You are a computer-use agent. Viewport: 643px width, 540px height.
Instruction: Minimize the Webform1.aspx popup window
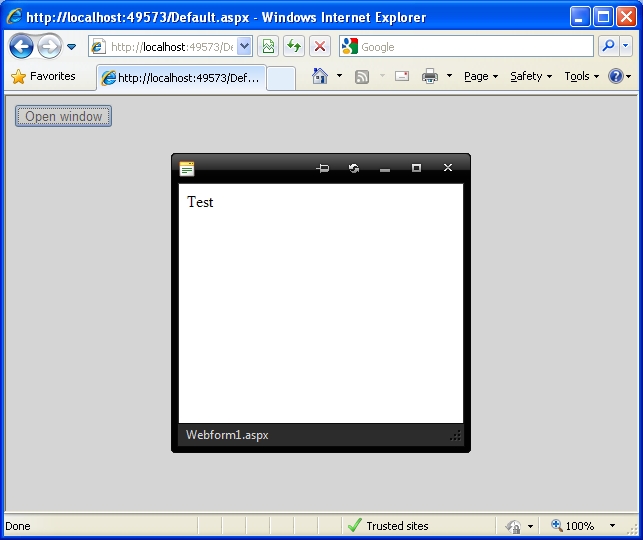coord(385,168)
